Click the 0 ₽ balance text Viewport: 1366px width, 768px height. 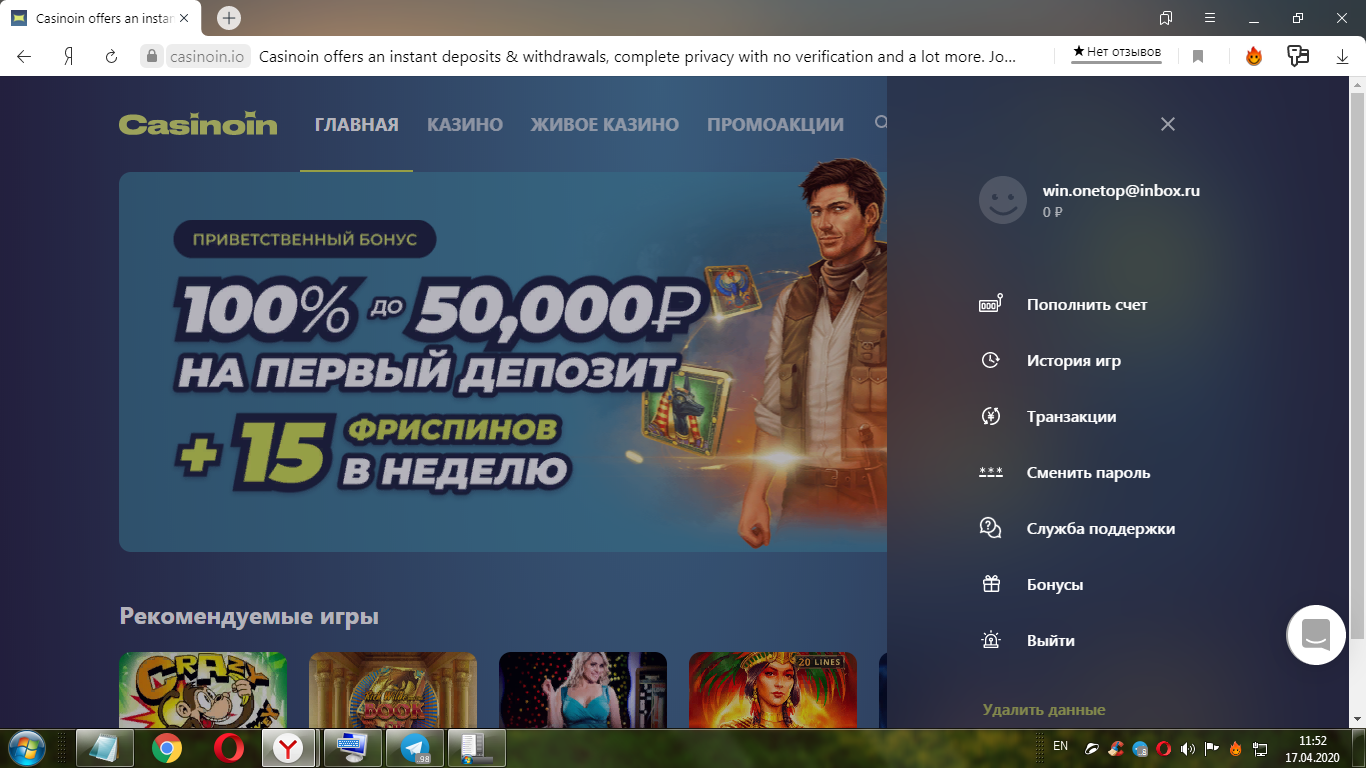pos(1053,212)
